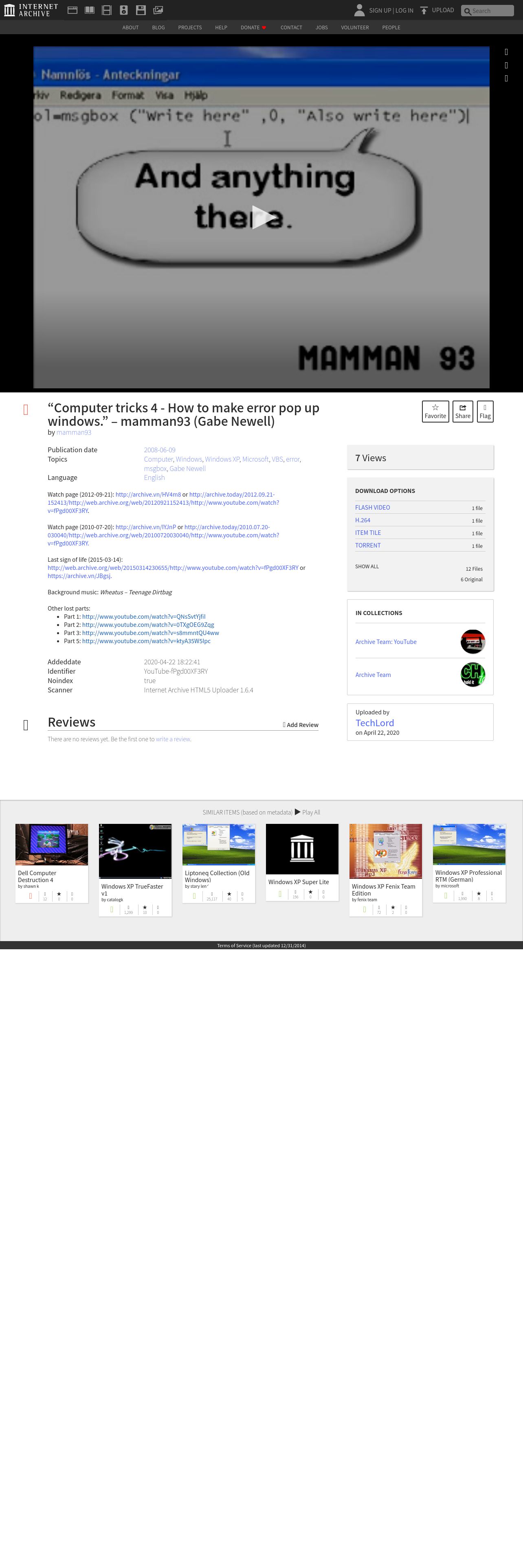
Task: Open Windows XP Professional RTM (German) item
Action: pos(469,863)
